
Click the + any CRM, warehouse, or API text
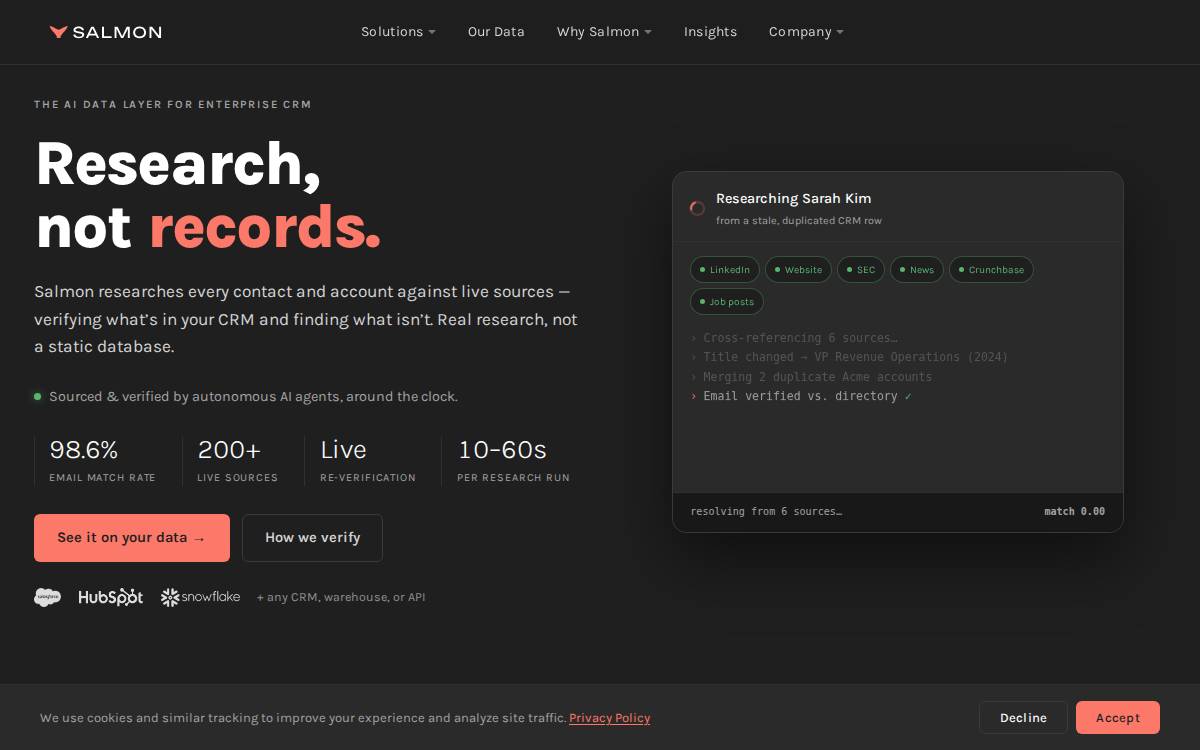(341, 597)
